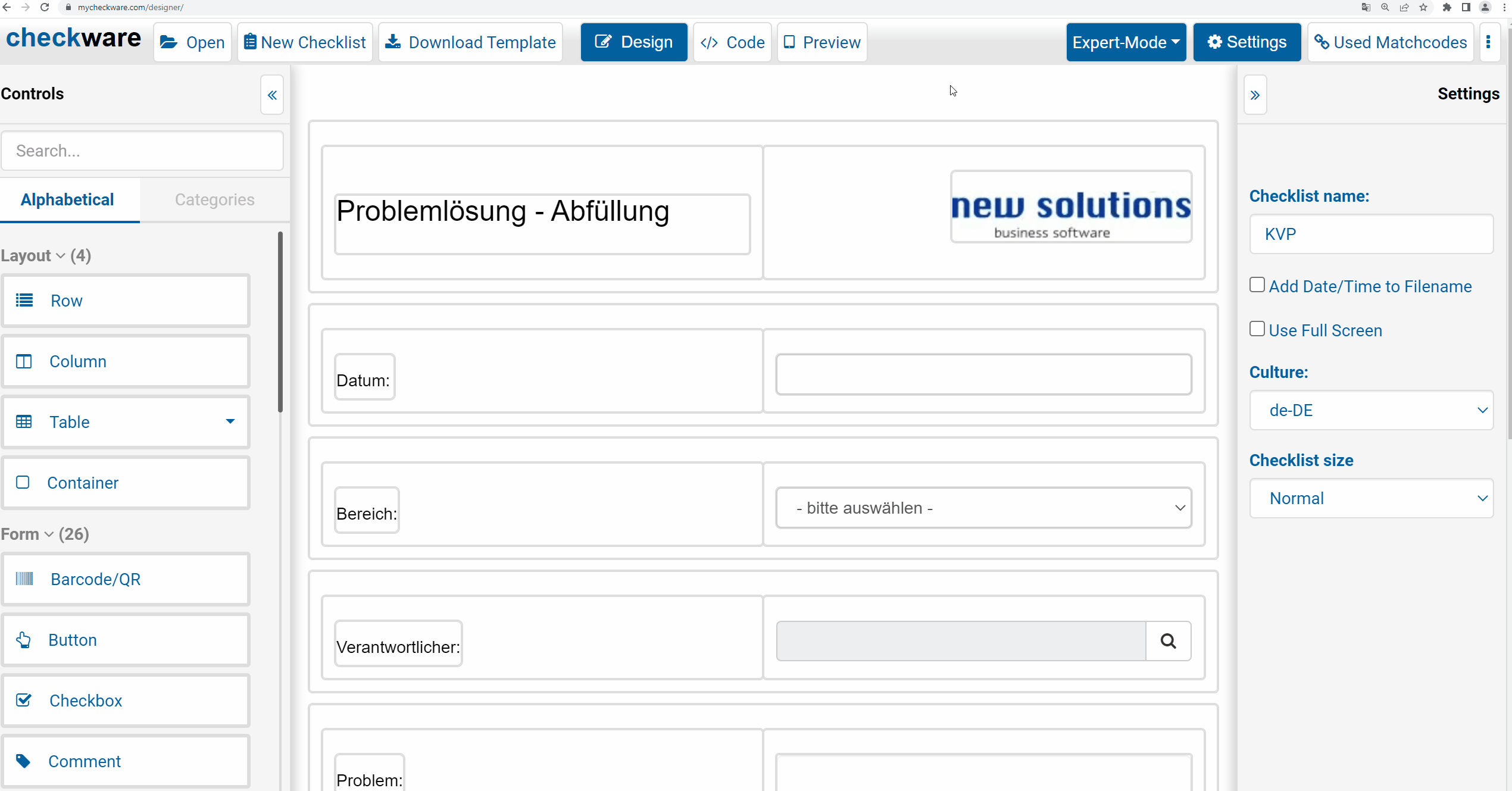Enable Use Full Screen option
The width and height of the screenshot is (1512, 791).
click(x=1257, y=329)
